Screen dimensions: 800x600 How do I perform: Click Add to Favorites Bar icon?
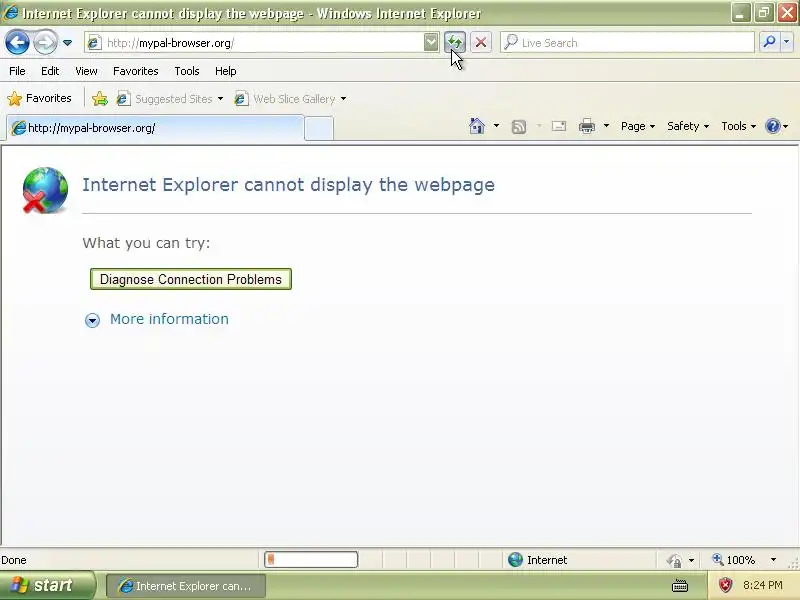100,98
